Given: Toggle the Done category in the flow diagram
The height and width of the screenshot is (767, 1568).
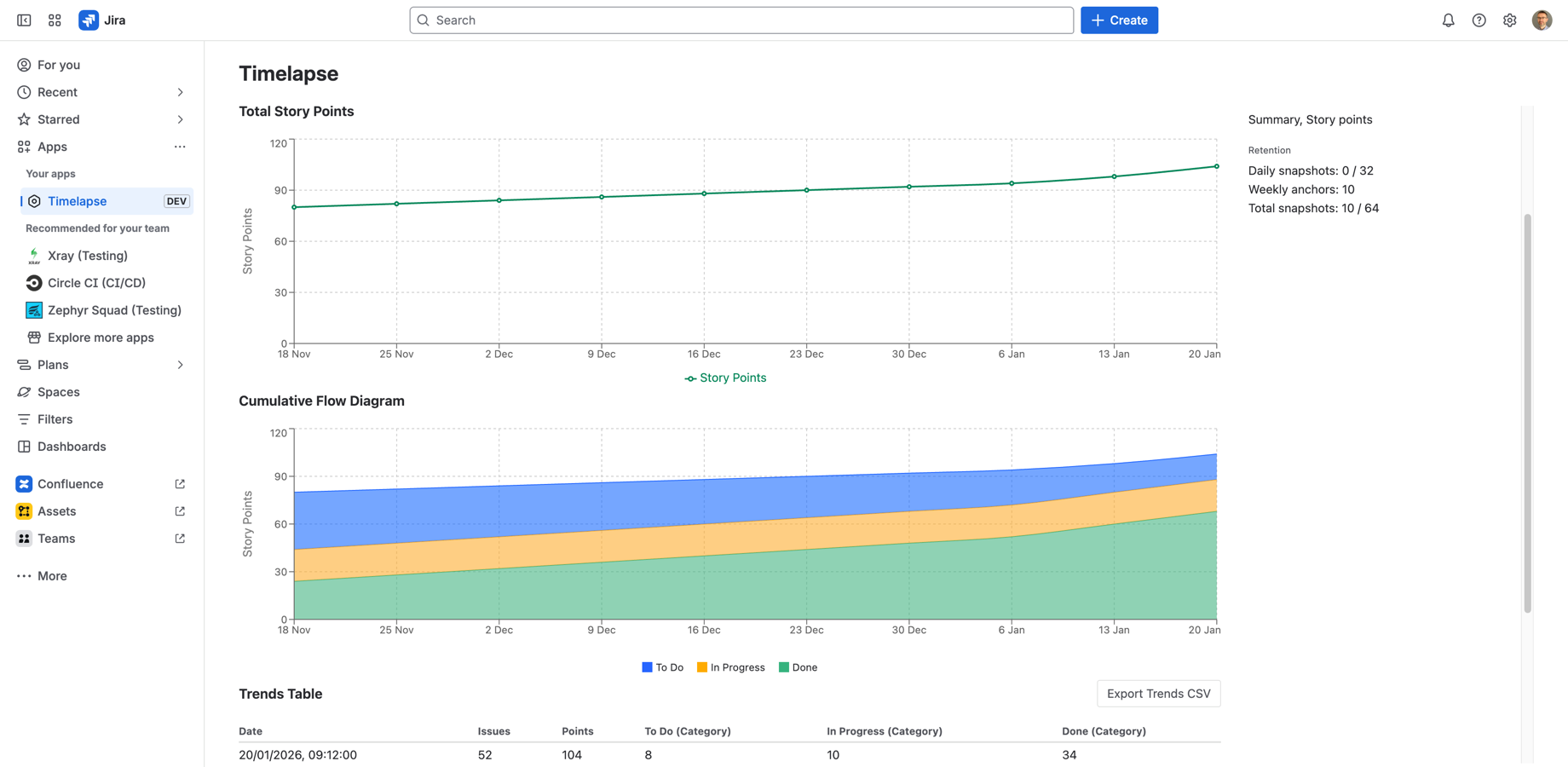Looking at the screenshot, I should pyautogui.click(x=798, y=667).
